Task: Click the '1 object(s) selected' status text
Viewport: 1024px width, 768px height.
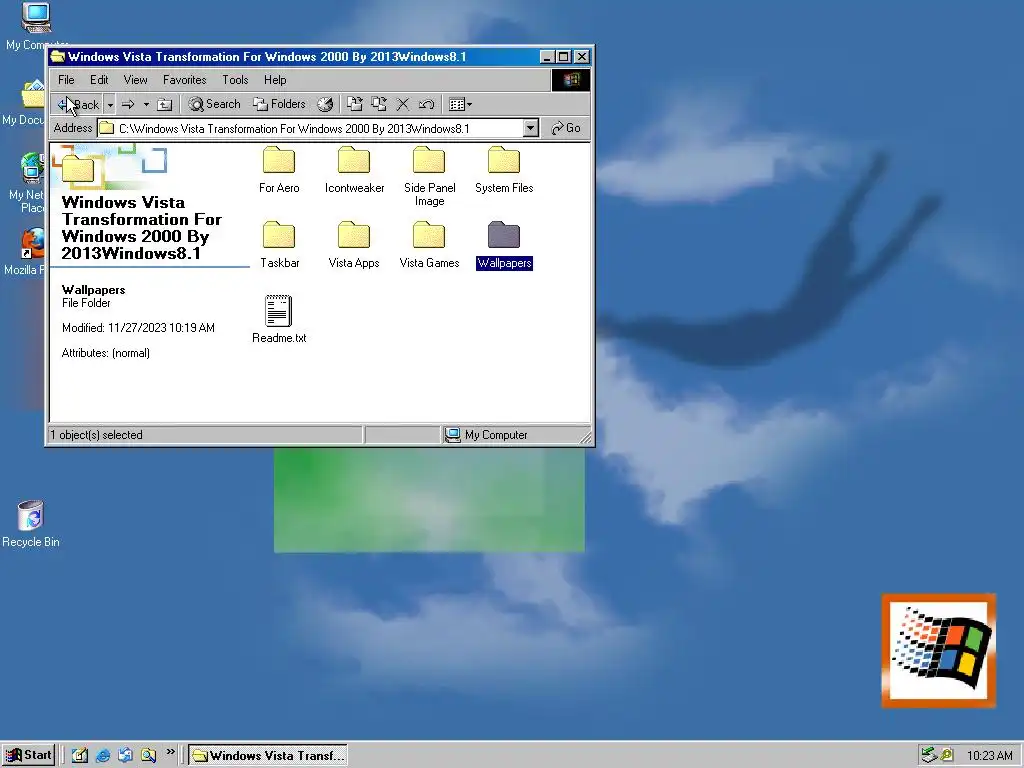Action: [96, 435]
